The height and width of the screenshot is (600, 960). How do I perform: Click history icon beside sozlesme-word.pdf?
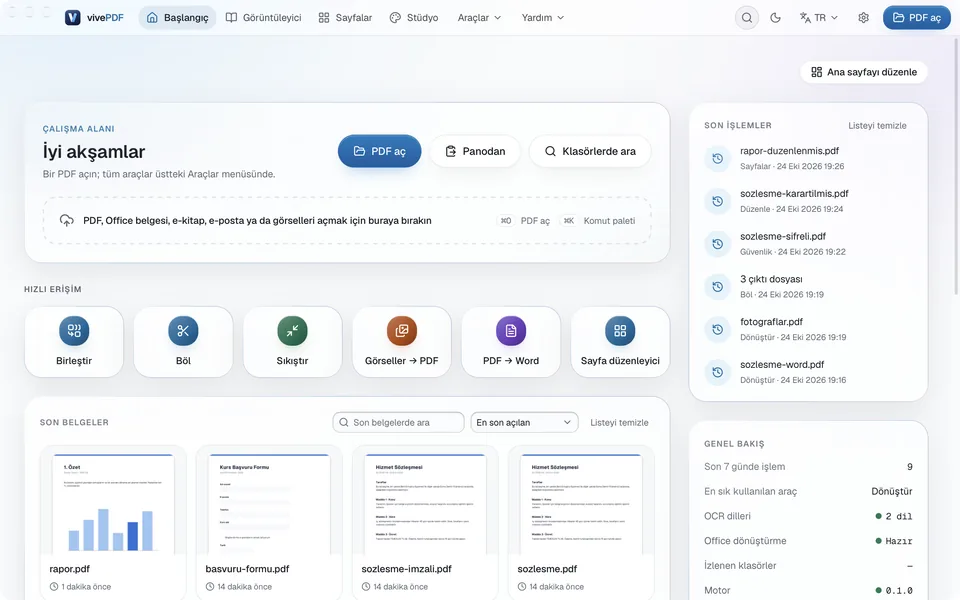click(x=718, y=372)
